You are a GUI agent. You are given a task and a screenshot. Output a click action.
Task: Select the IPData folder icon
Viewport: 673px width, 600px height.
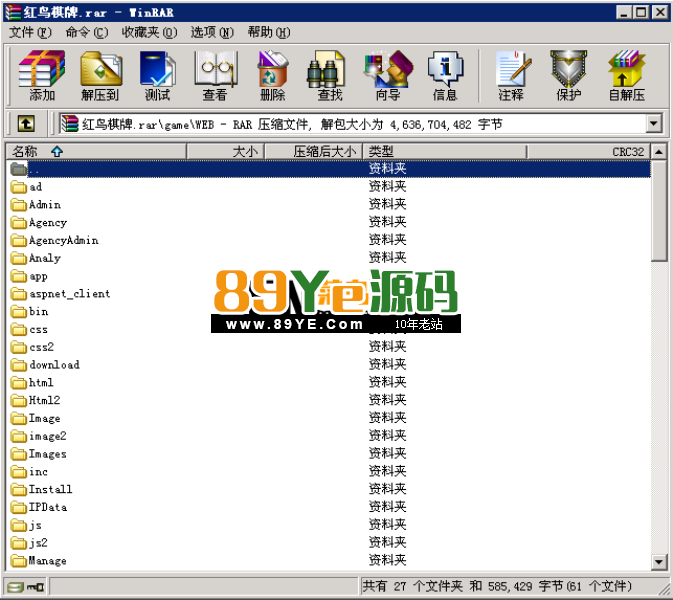click(x=18, y=507)
